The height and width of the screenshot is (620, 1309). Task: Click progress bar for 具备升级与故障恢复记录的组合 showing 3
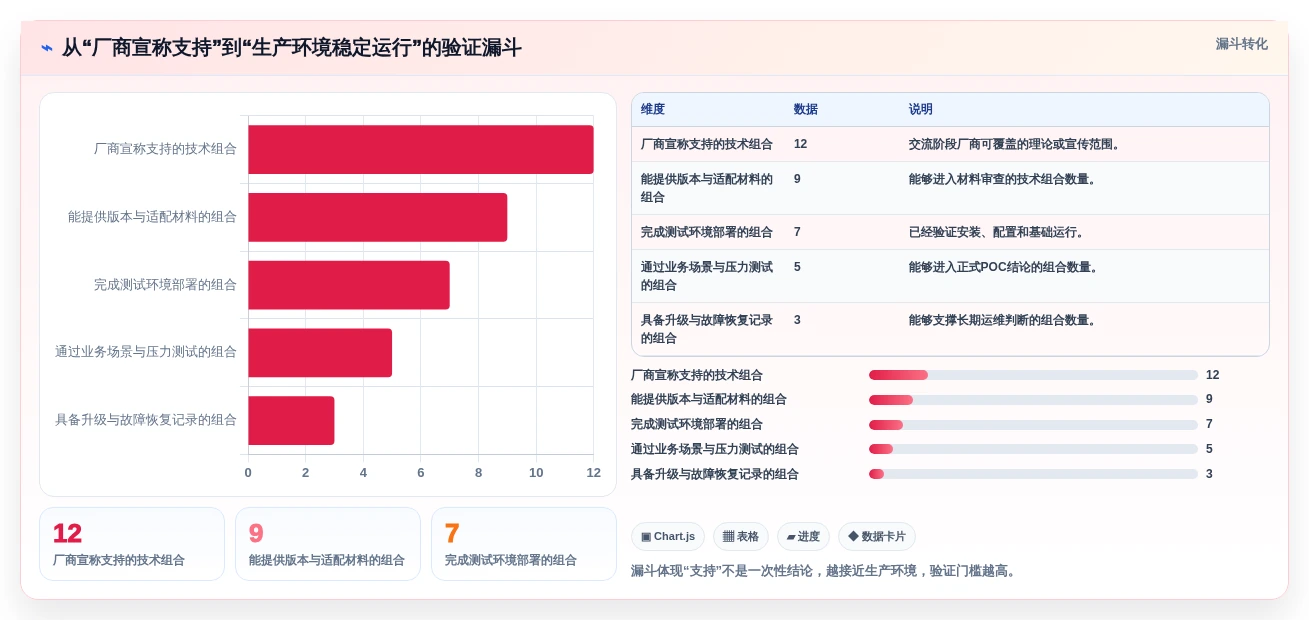coord(1033,474)
